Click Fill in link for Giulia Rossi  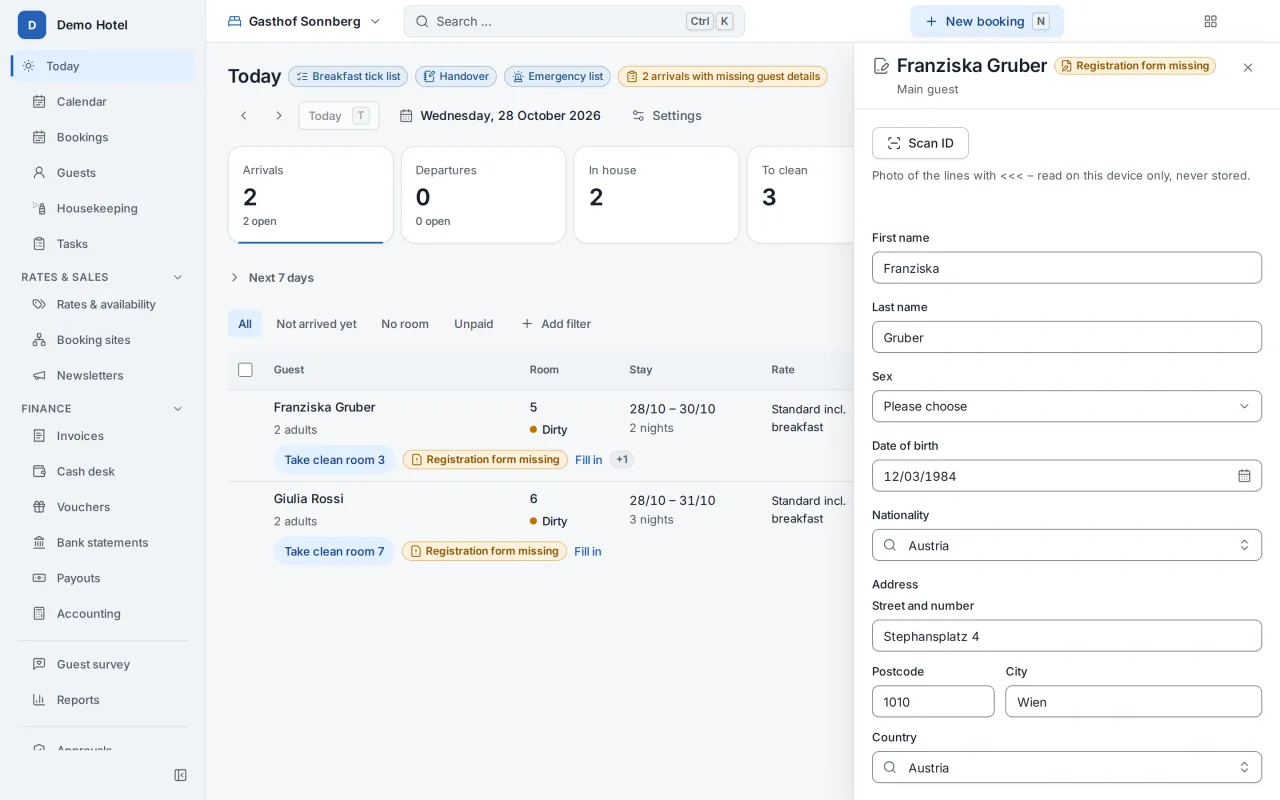(x=588, y=551)
